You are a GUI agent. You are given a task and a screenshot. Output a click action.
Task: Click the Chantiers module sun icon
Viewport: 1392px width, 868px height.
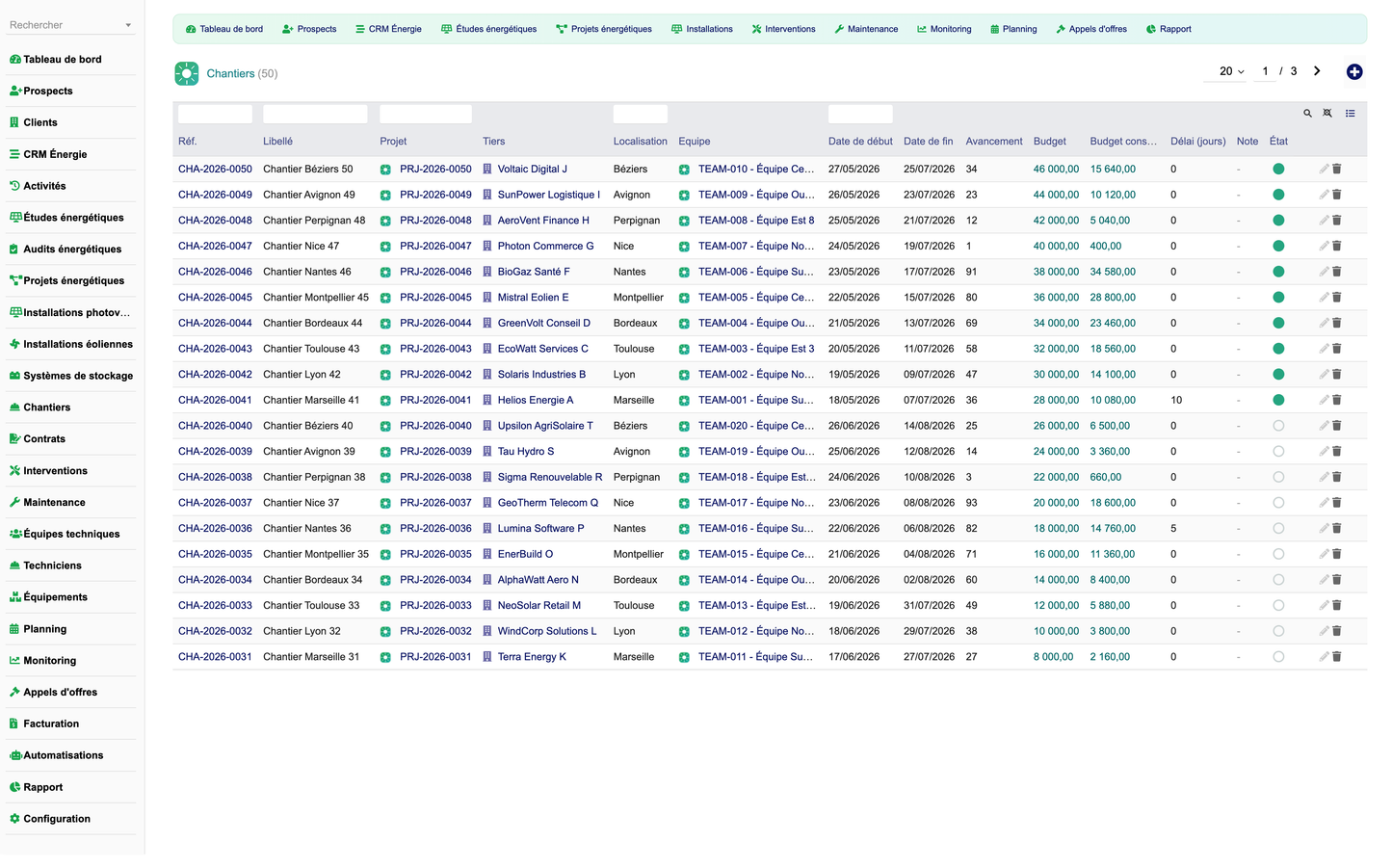click(187, 73)
